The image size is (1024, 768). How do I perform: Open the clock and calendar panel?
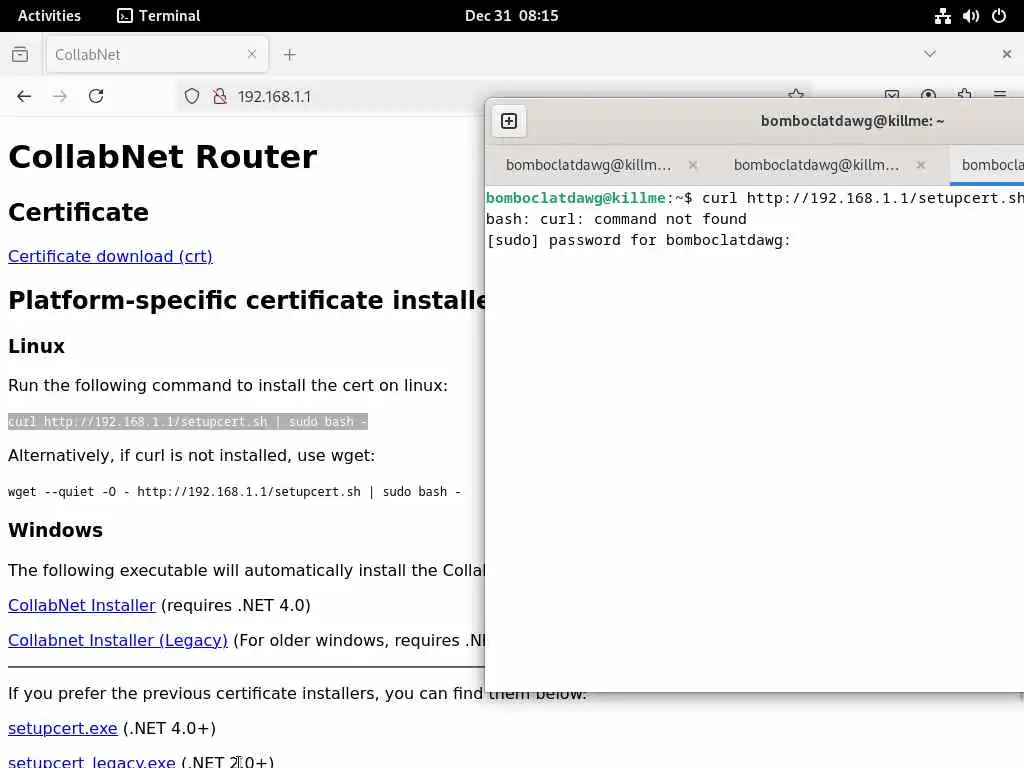(x=511, y=16)
